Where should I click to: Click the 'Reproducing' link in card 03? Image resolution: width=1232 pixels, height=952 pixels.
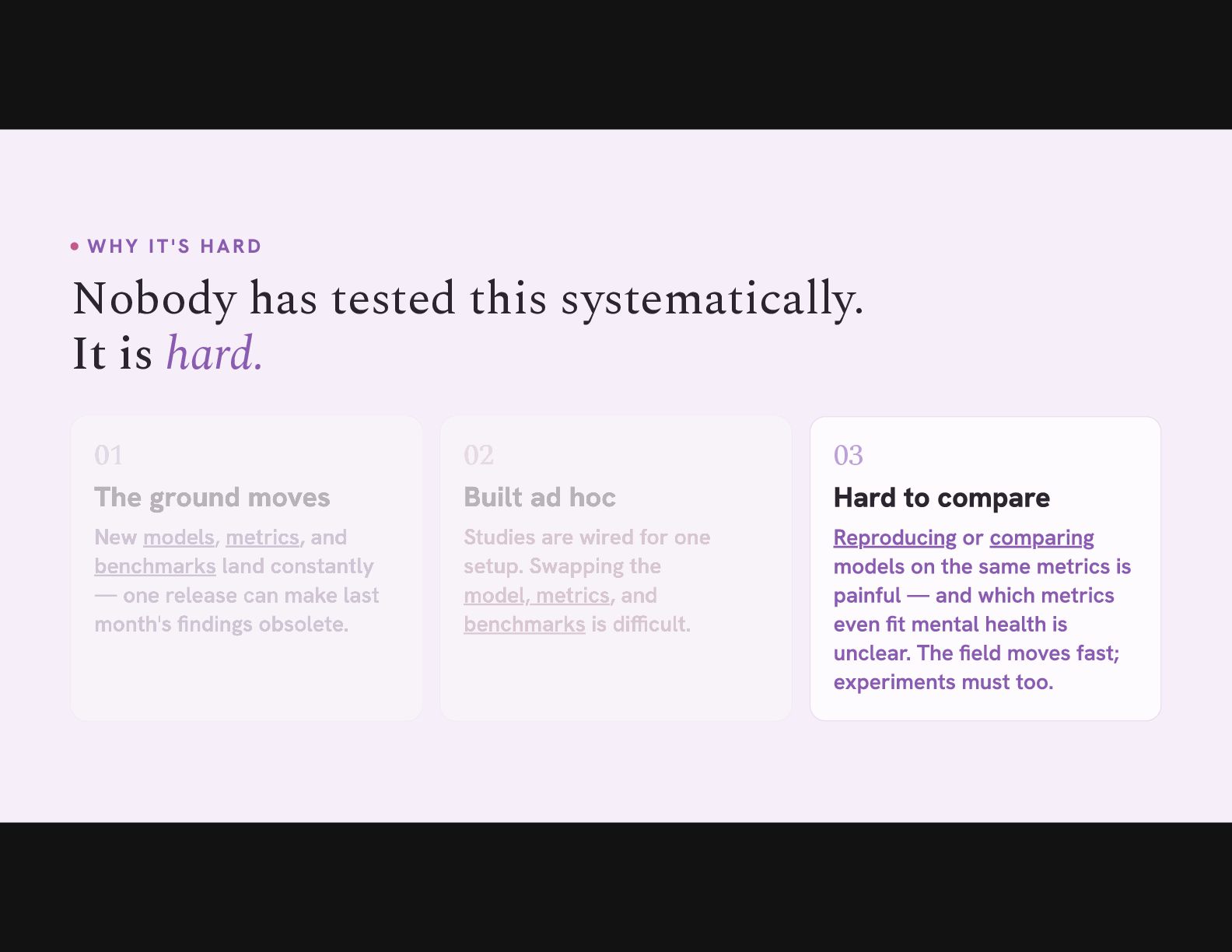point(894,537)
